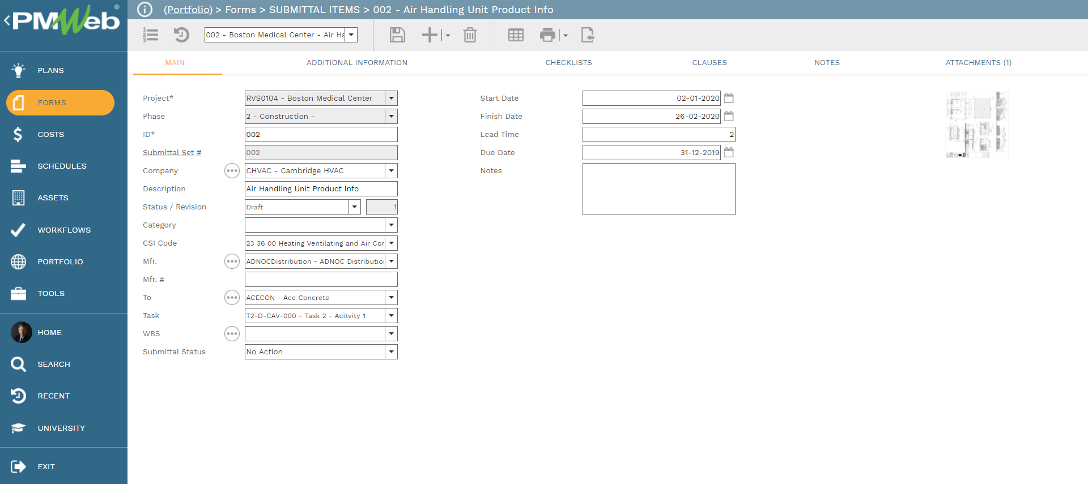Image resolution: width=1089 pixels, height=485 pixels.
Task: Open Due Date calendar picker
Action: (x=729, y=152)
